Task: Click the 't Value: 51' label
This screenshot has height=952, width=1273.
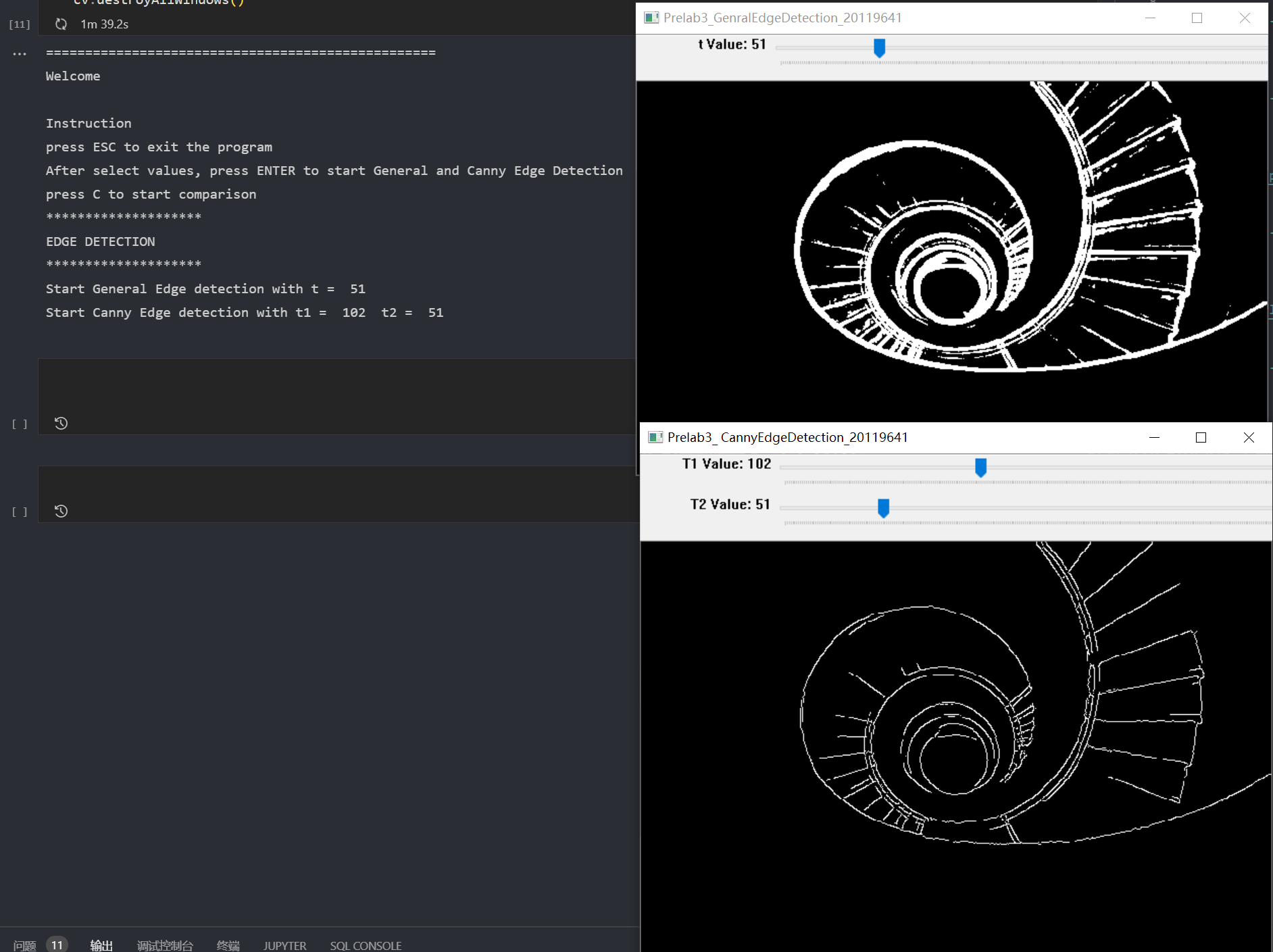Action: (732, 45)
